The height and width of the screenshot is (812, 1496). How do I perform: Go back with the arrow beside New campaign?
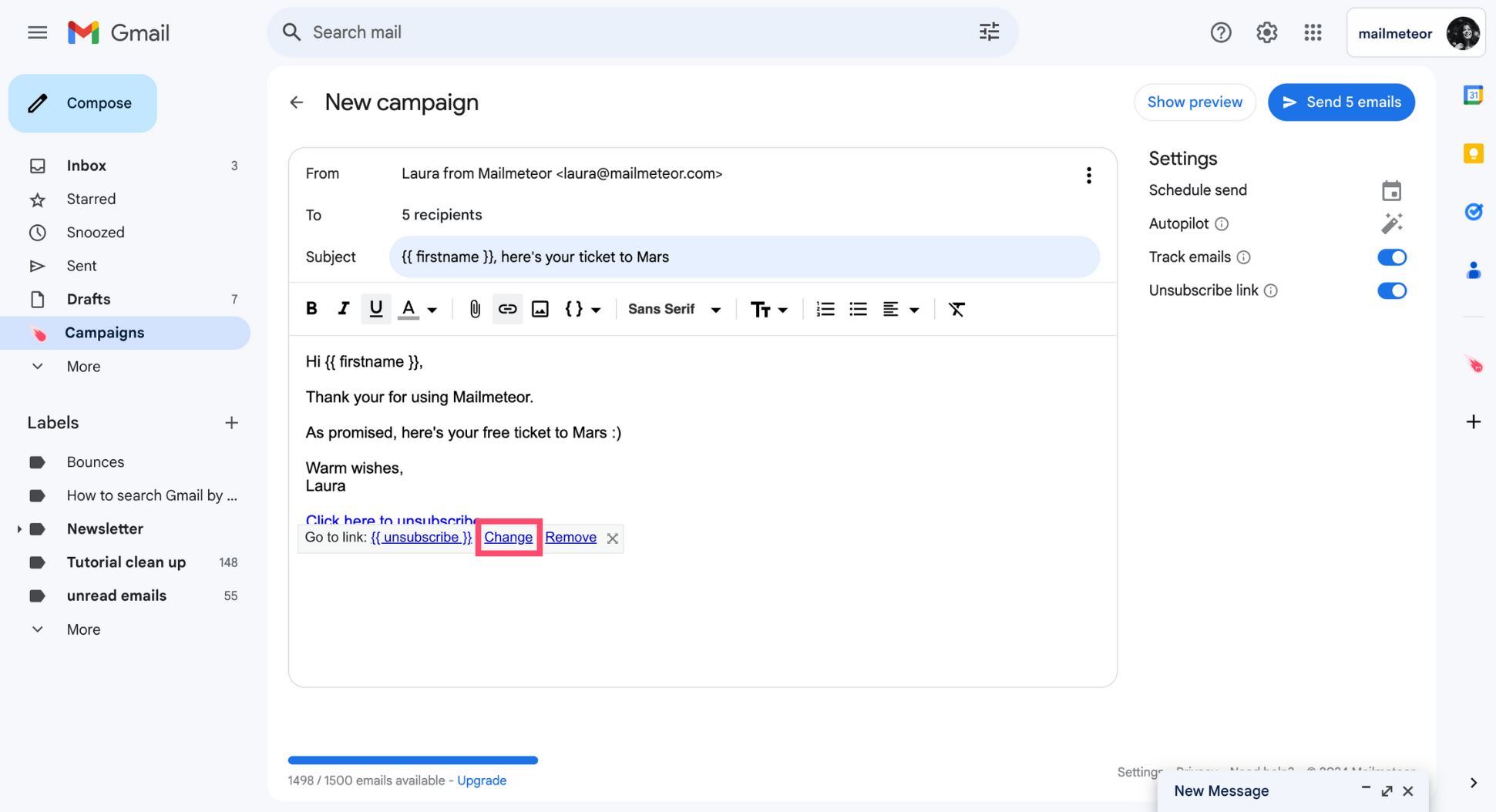point(297,102)
